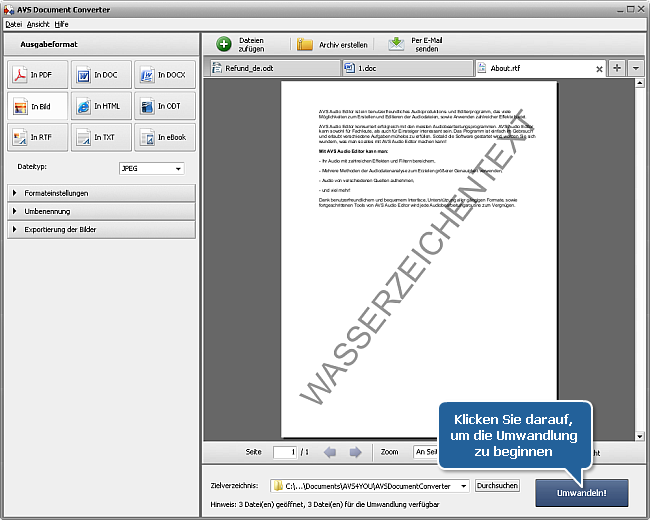The height and width of the screenshot is (520, 650).
Task: Send by email via Per E-Mail senden
Action: (416, 44)
